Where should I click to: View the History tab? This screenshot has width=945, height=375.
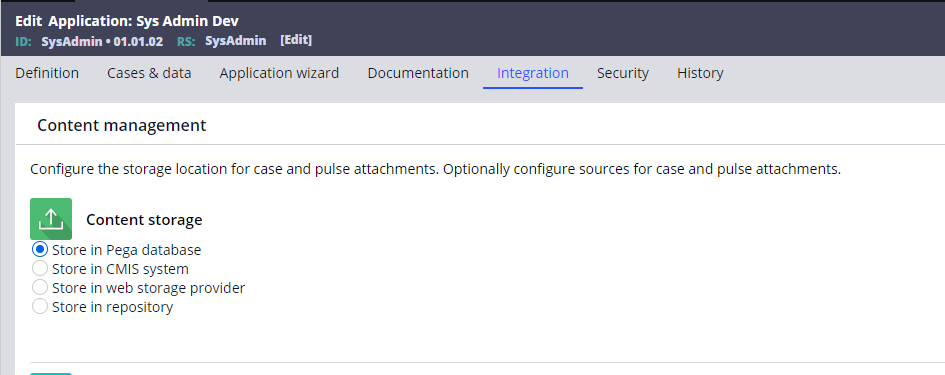coord(700,73)
